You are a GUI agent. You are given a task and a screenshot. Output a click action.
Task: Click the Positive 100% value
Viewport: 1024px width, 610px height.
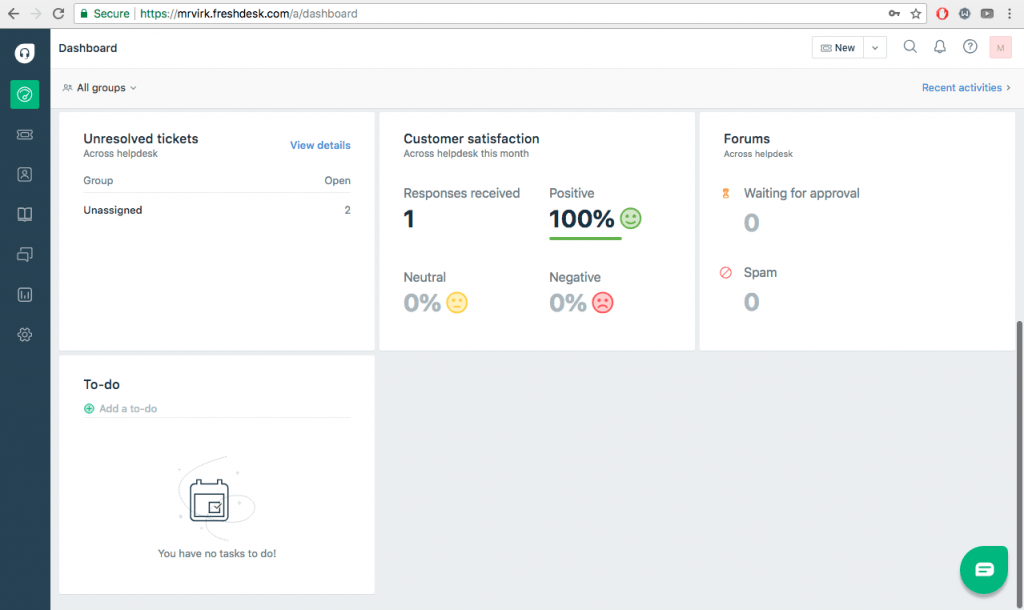[581, 219]
